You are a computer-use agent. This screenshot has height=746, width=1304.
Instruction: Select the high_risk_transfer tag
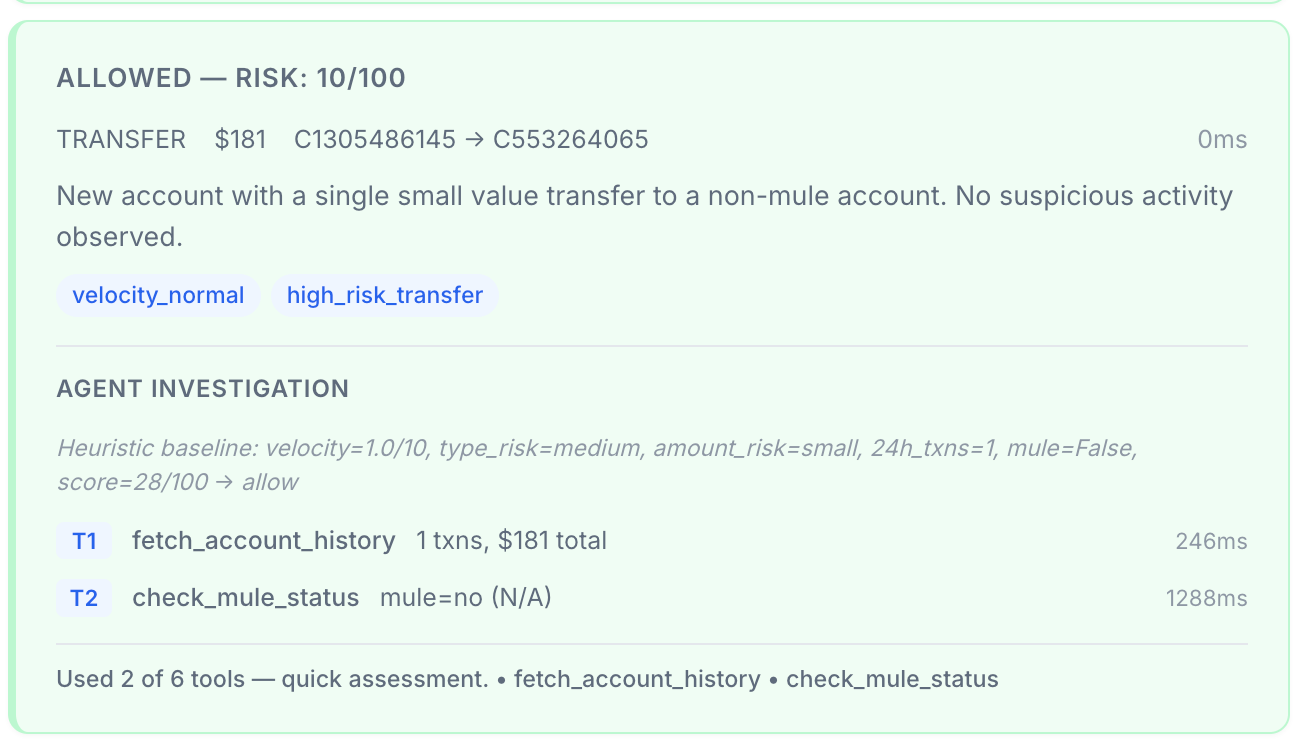tap(385, 295)
